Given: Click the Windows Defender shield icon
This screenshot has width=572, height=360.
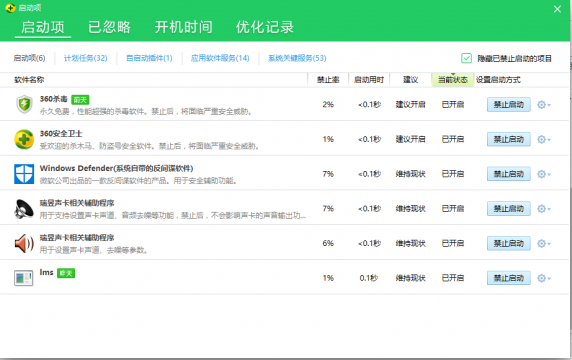Looking at the screenshot, I should point(24,174).
